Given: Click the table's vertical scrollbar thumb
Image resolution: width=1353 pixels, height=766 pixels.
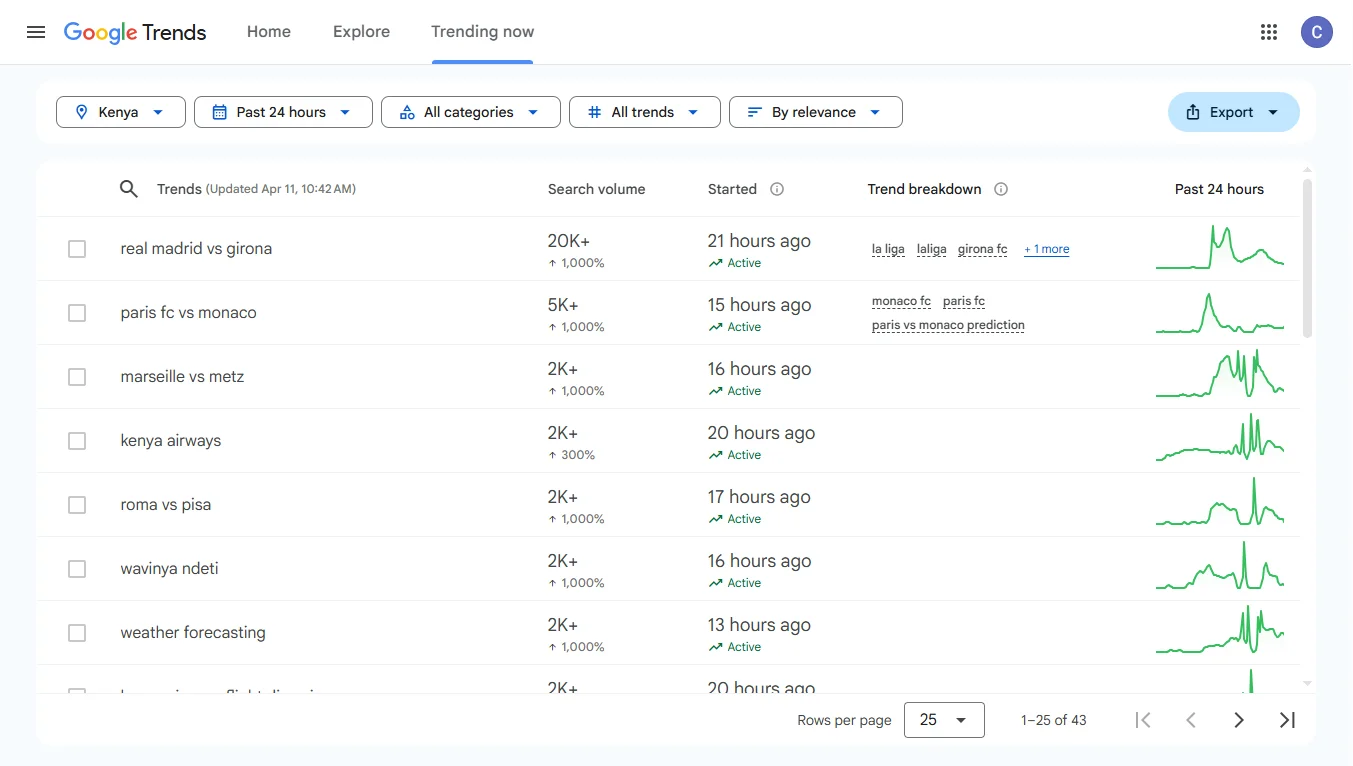Looking at the screenshot, I should [x=1307, y=258].
